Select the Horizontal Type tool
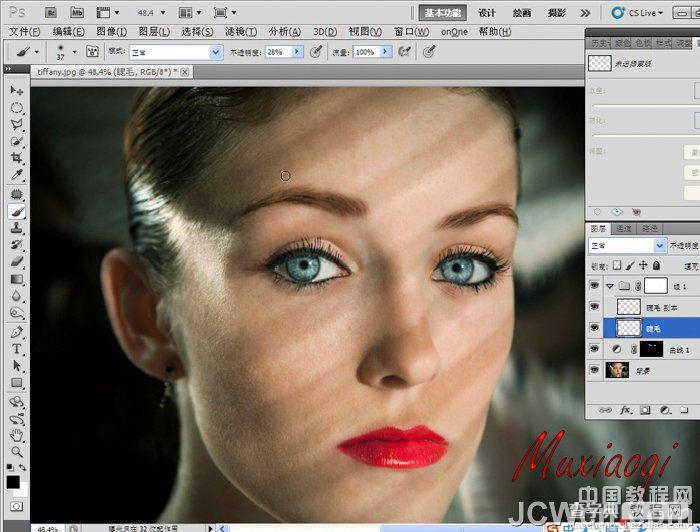This screenshot has width=700, height=532. coord(17,349)
